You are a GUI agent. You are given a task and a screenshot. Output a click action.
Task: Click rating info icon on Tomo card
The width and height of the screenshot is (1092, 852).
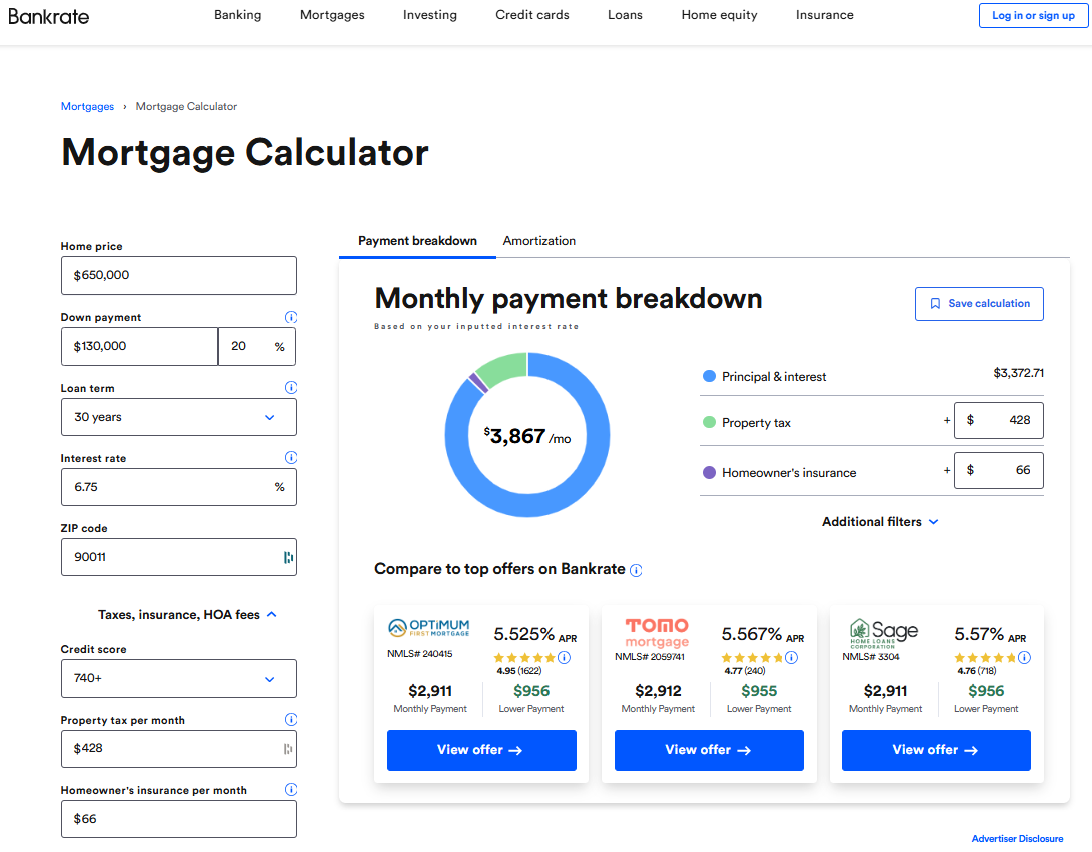(x=792, y=658)
